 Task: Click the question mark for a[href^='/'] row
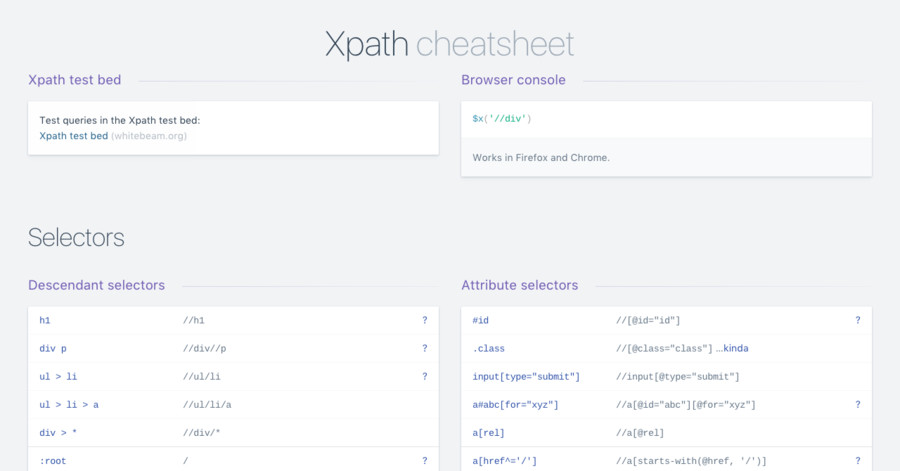click(x=857, y=461)
